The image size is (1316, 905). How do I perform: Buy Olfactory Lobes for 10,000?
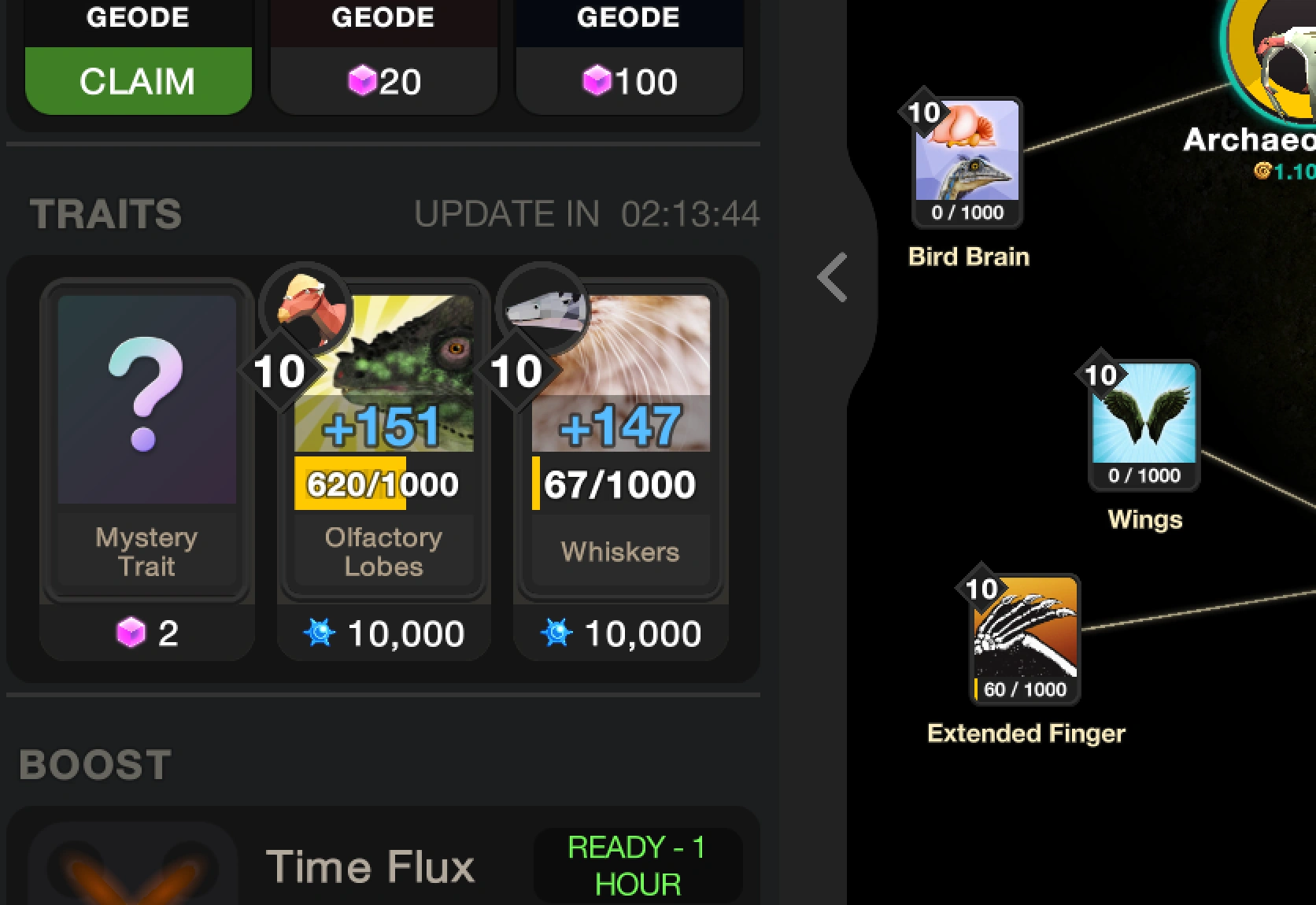384,633
